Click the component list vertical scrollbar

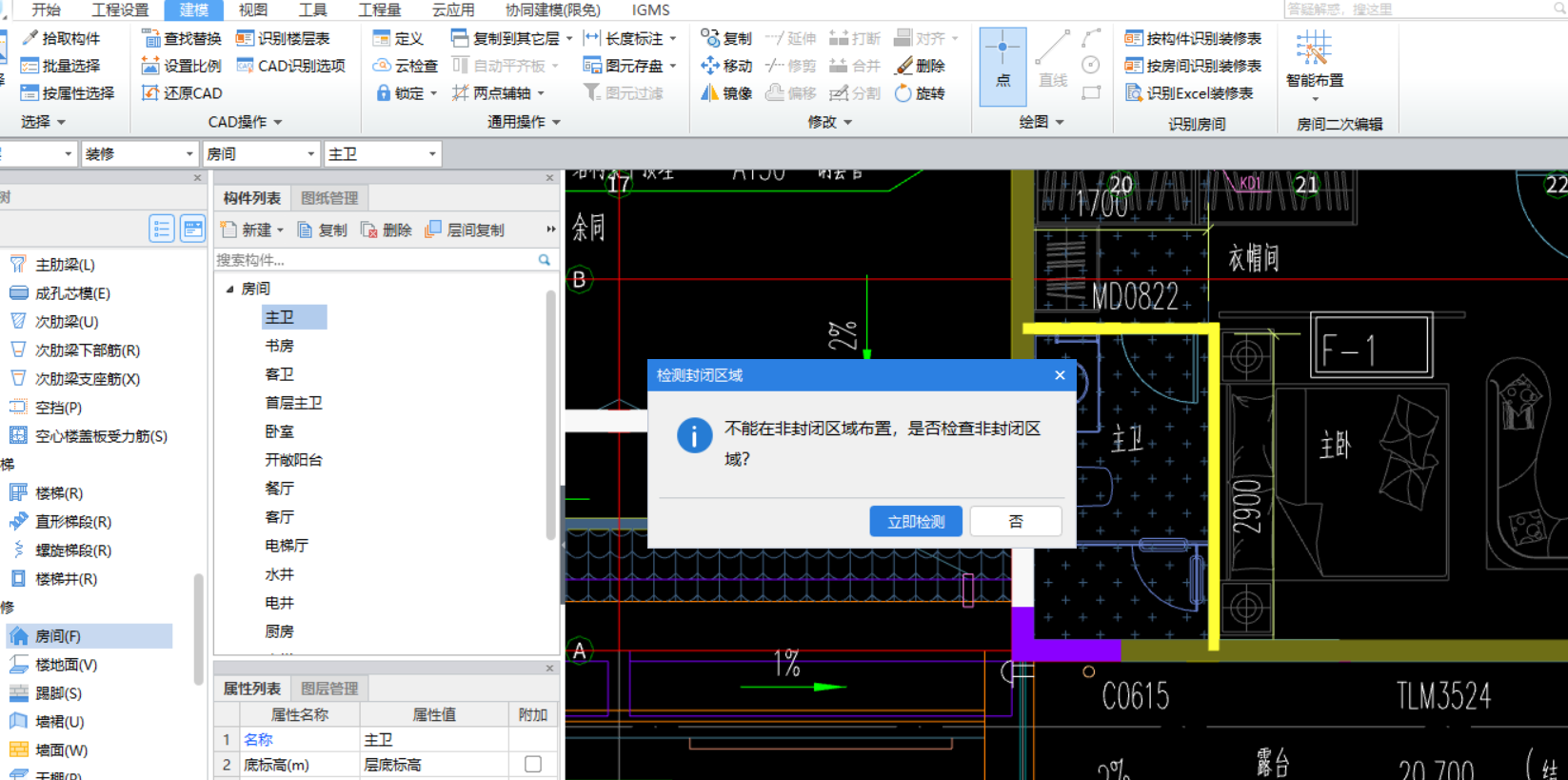tap(550, 414)
